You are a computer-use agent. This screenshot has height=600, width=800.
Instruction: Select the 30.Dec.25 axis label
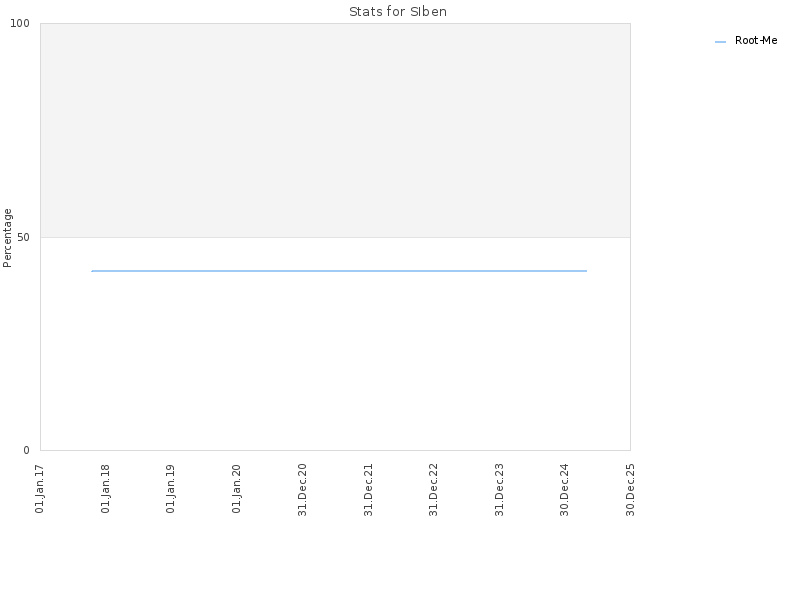tap(630, 490)
